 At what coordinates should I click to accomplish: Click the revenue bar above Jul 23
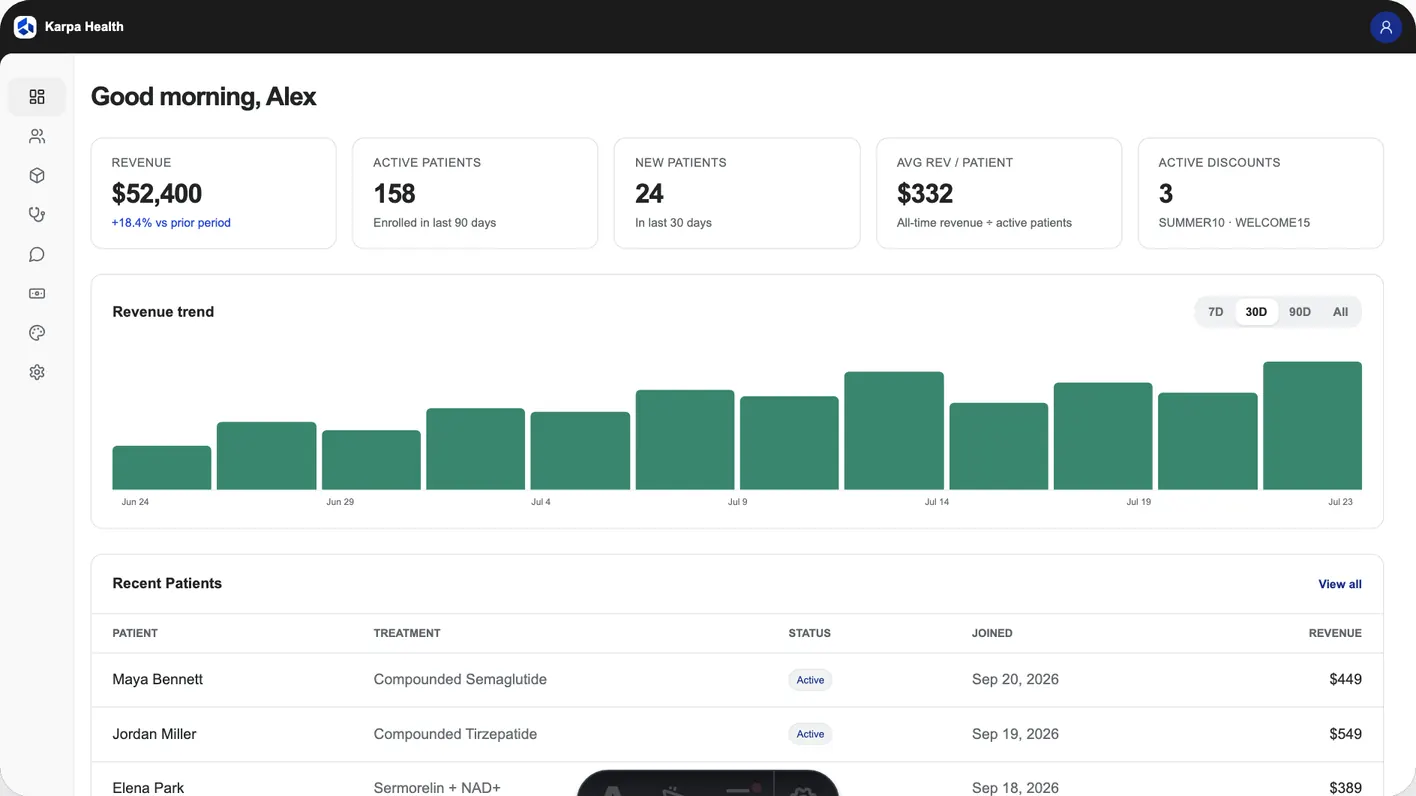pos(1312,426)
